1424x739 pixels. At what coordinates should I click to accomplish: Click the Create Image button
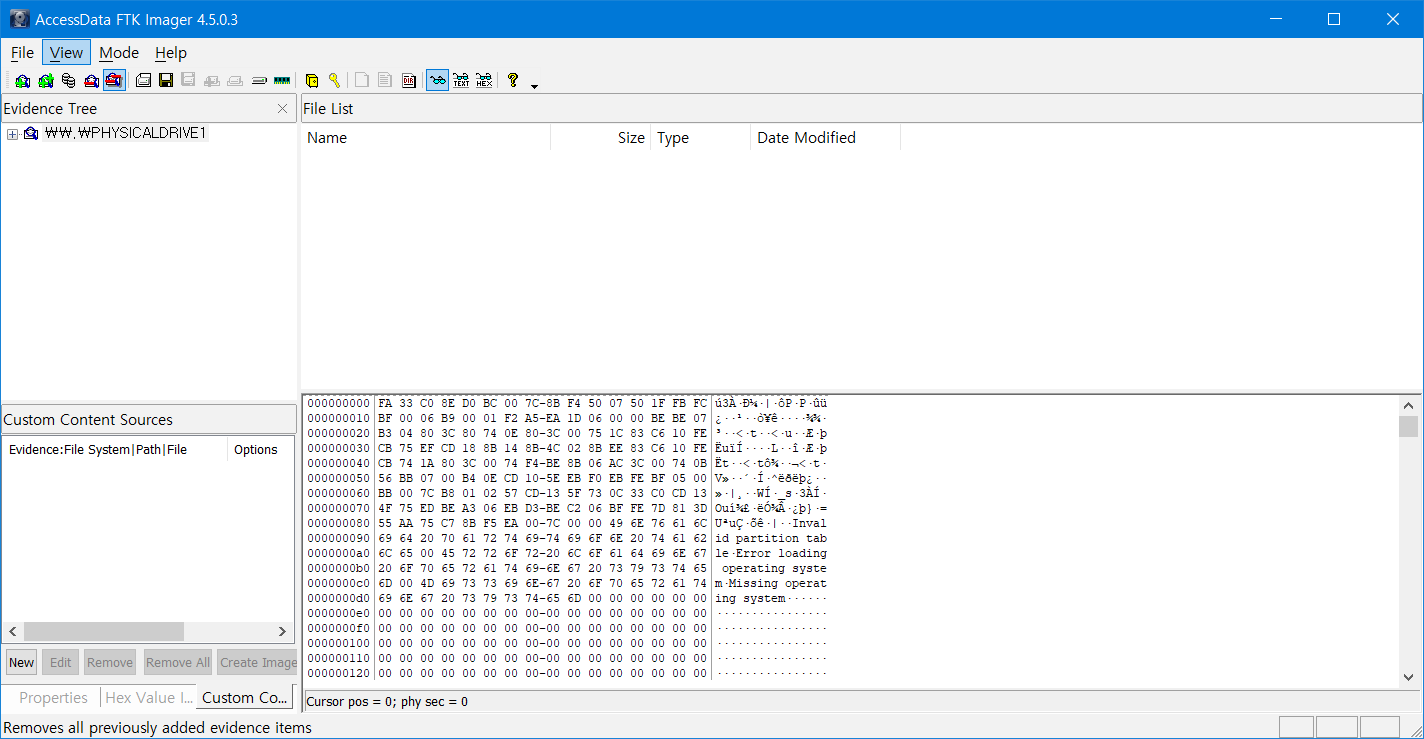click(257, 662)
